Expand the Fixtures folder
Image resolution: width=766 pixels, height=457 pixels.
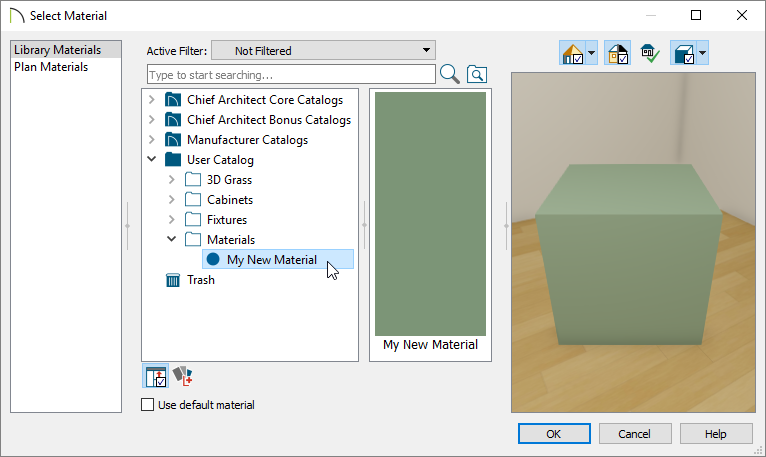[x=171, y=220]
